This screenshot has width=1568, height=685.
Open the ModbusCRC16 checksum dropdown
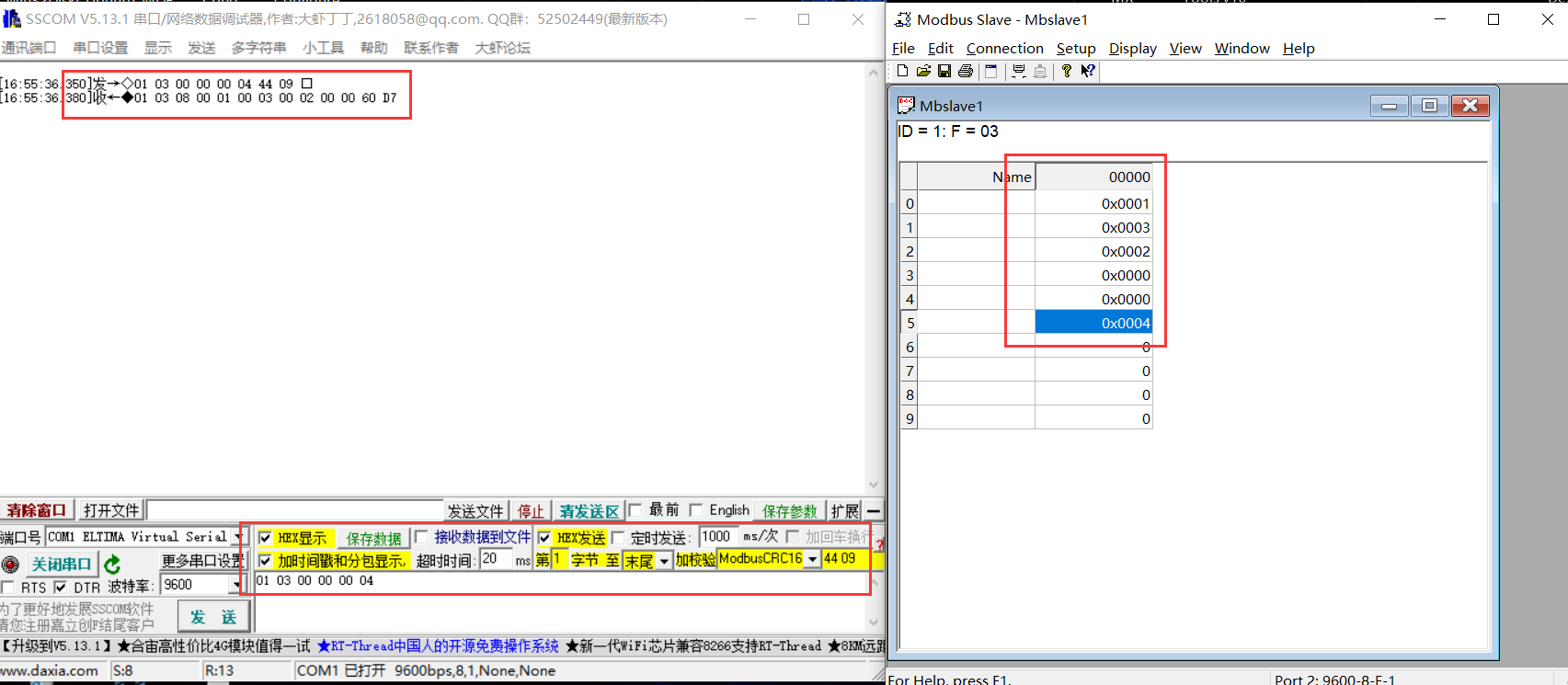(x=812, y=559)
